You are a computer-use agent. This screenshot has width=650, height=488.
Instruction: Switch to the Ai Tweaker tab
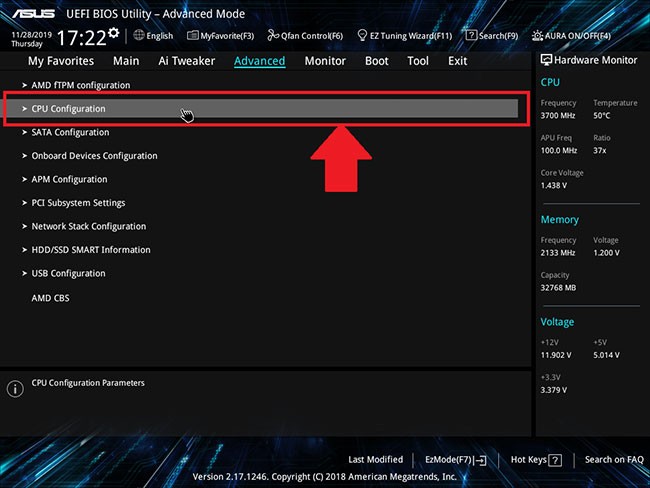pos(186,61)
